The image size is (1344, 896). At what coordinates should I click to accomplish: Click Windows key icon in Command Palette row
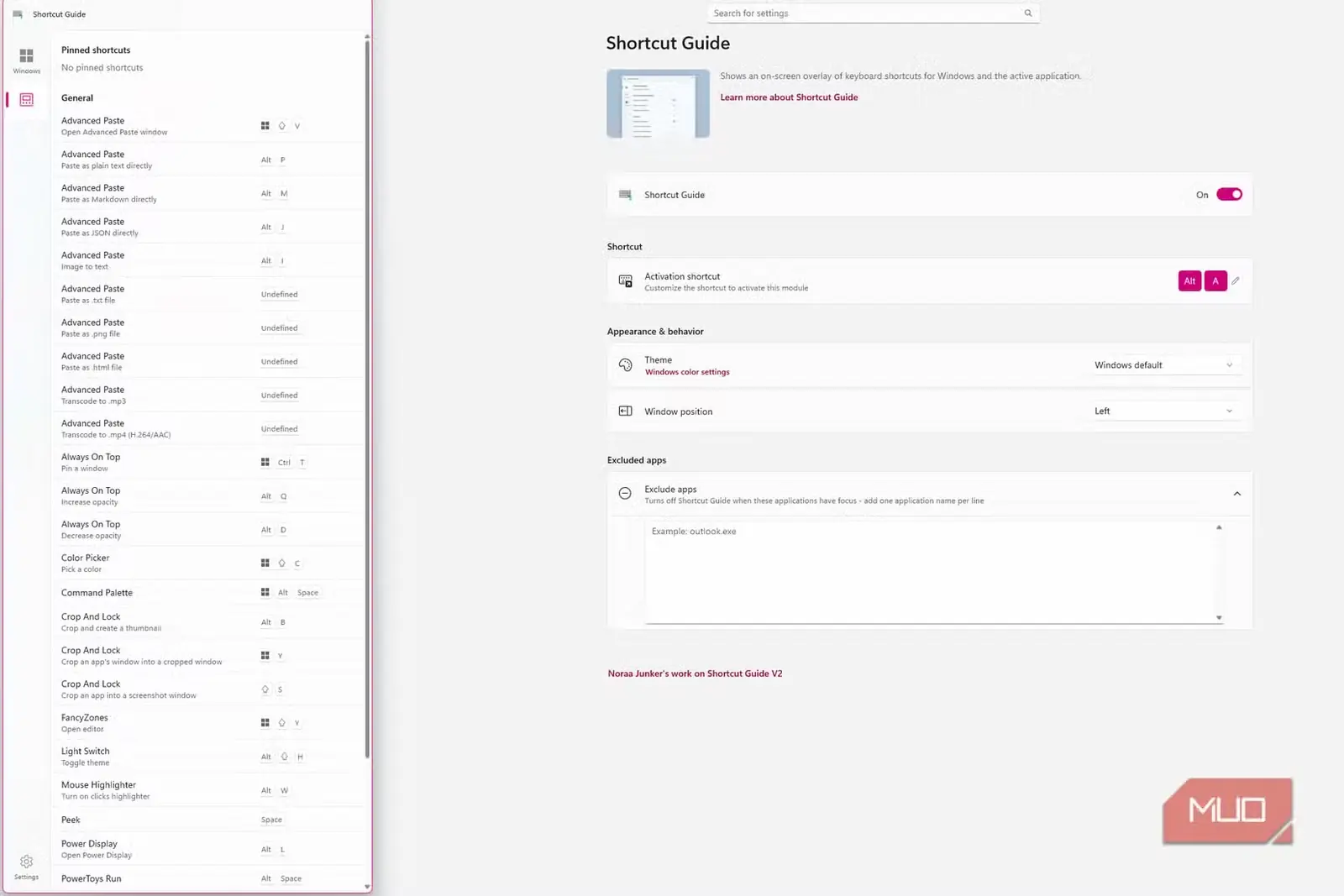point(265,592)
